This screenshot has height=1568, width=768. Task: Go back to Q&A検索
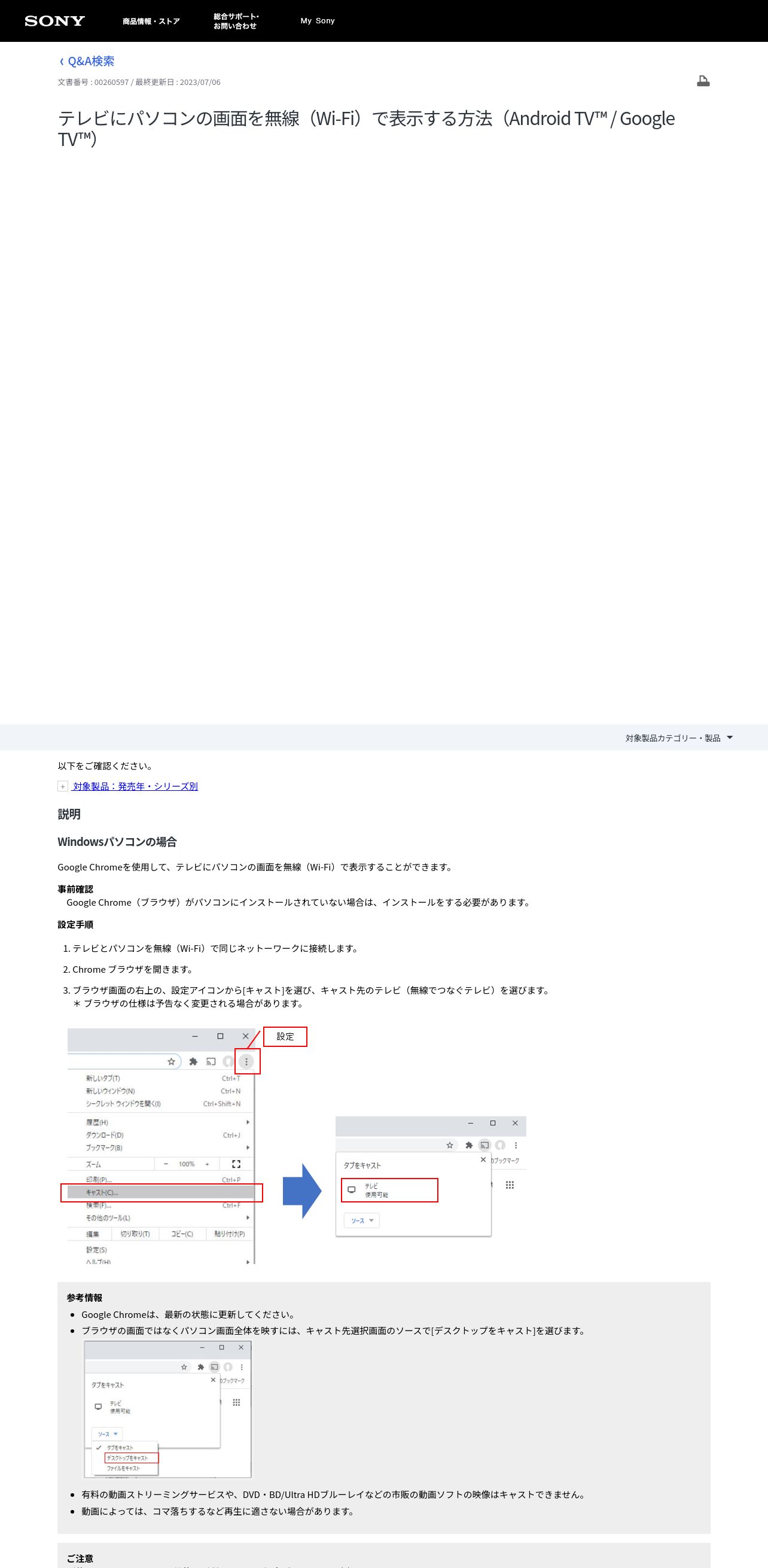click(x=86, y=61)
